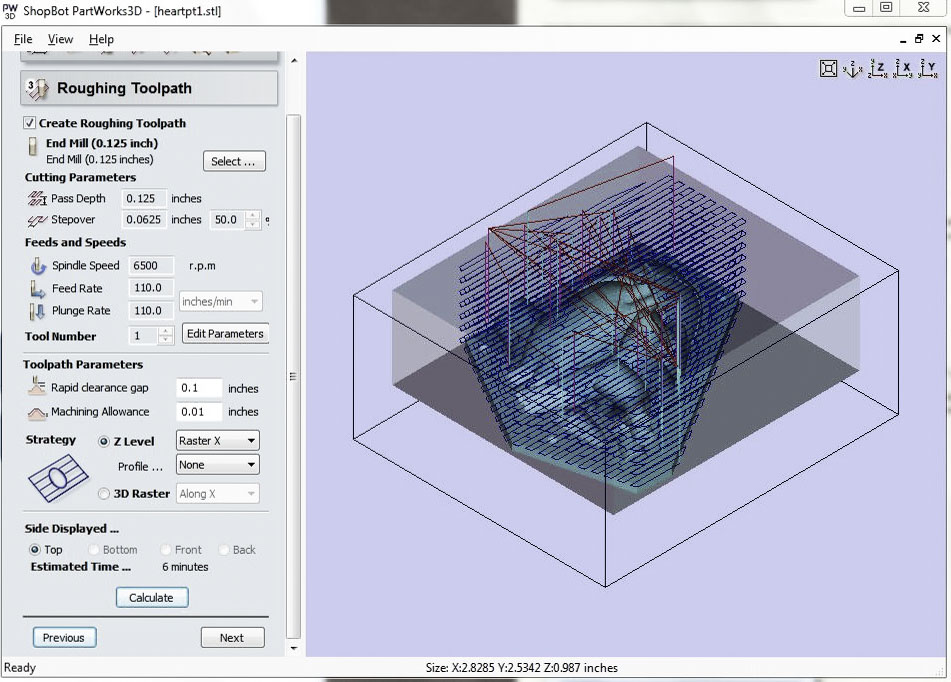Click the Spindle Speed 6500 field
Image resolution: width=951 pixels, height=682 pixels.
pos(151,266)
